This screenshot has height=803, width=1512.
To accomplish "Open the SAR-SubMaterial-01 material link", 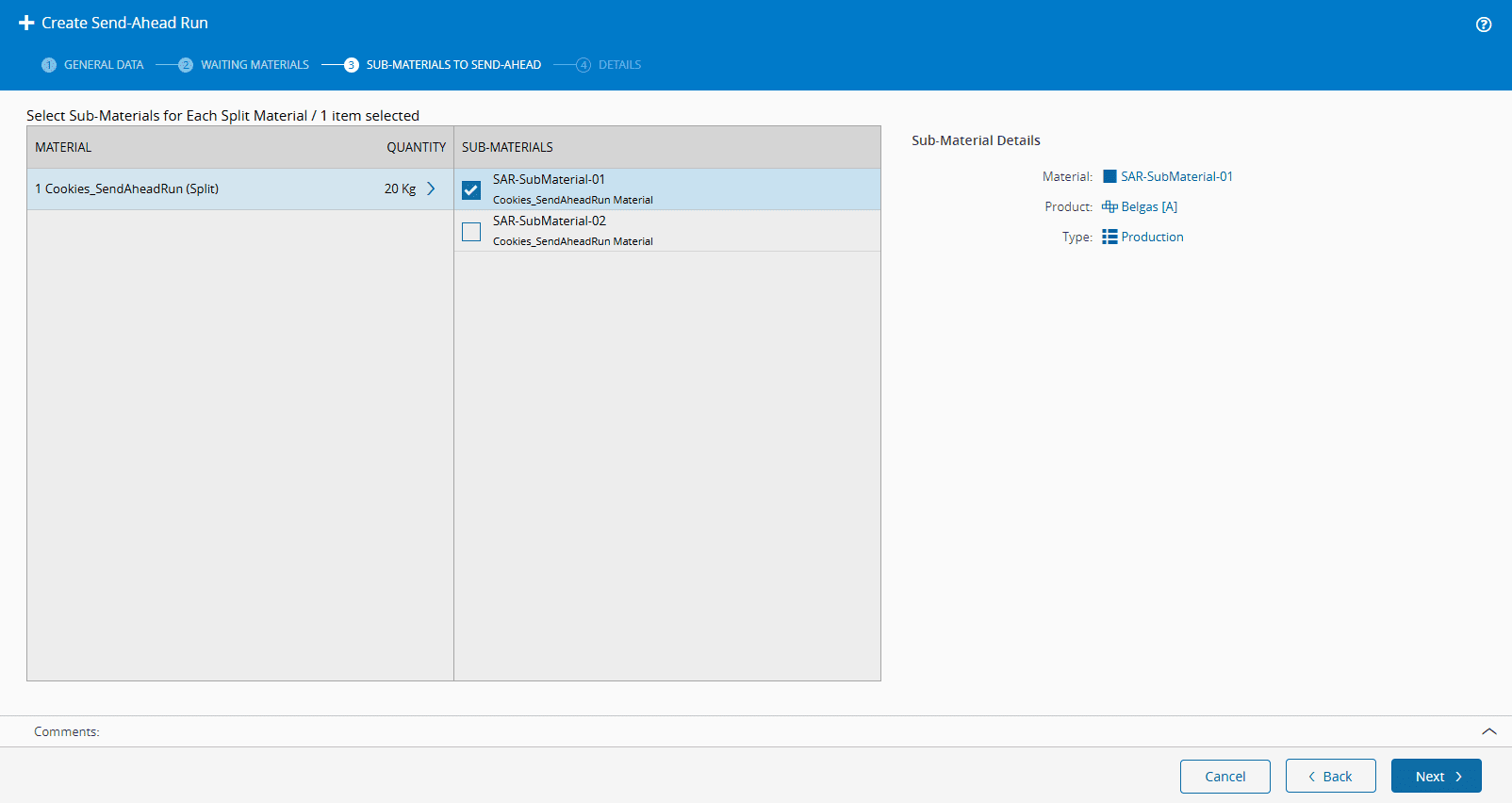I will 1176,176.
